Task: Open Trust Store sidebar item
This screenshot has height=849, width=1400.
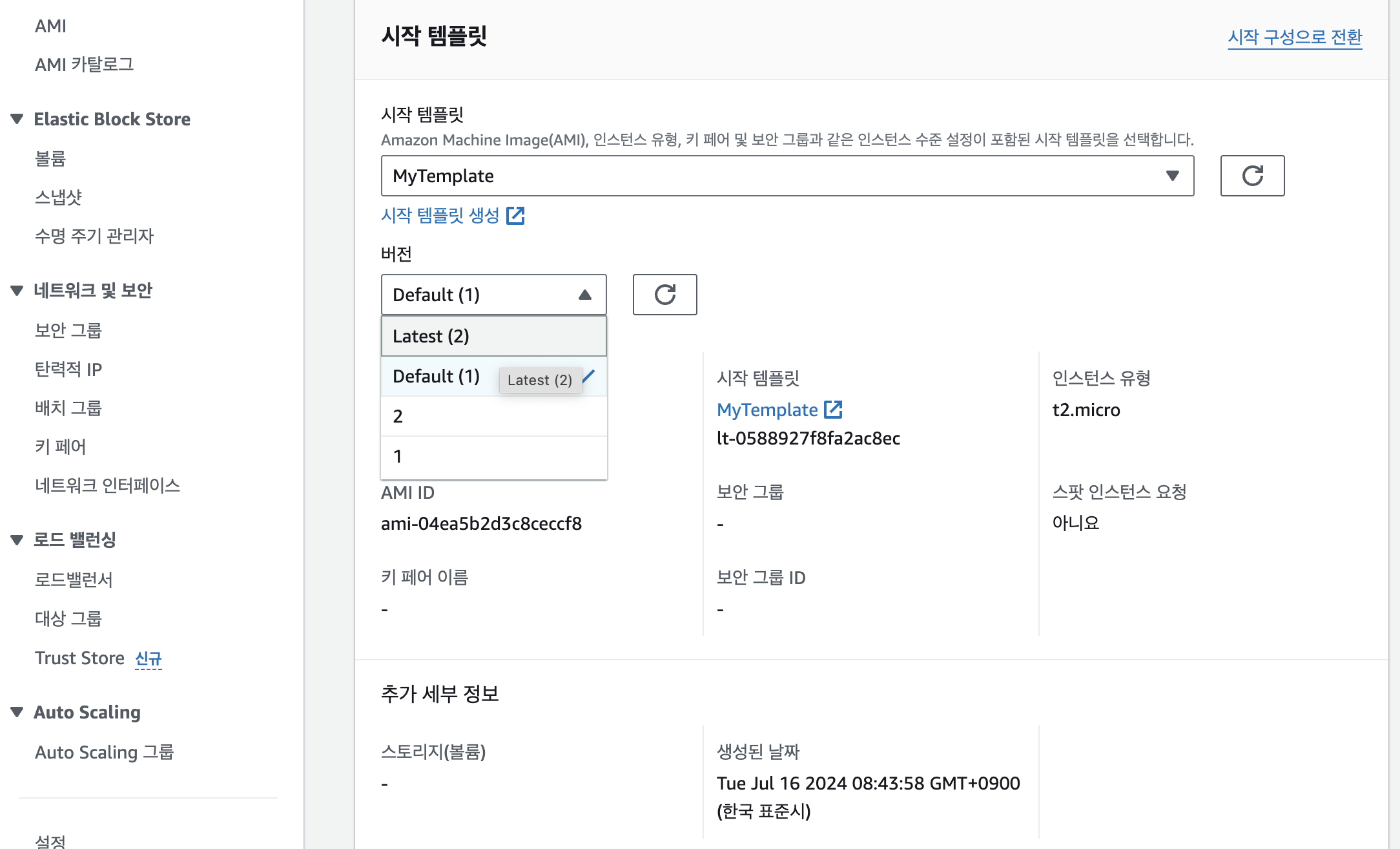Action: pos(79,658)
